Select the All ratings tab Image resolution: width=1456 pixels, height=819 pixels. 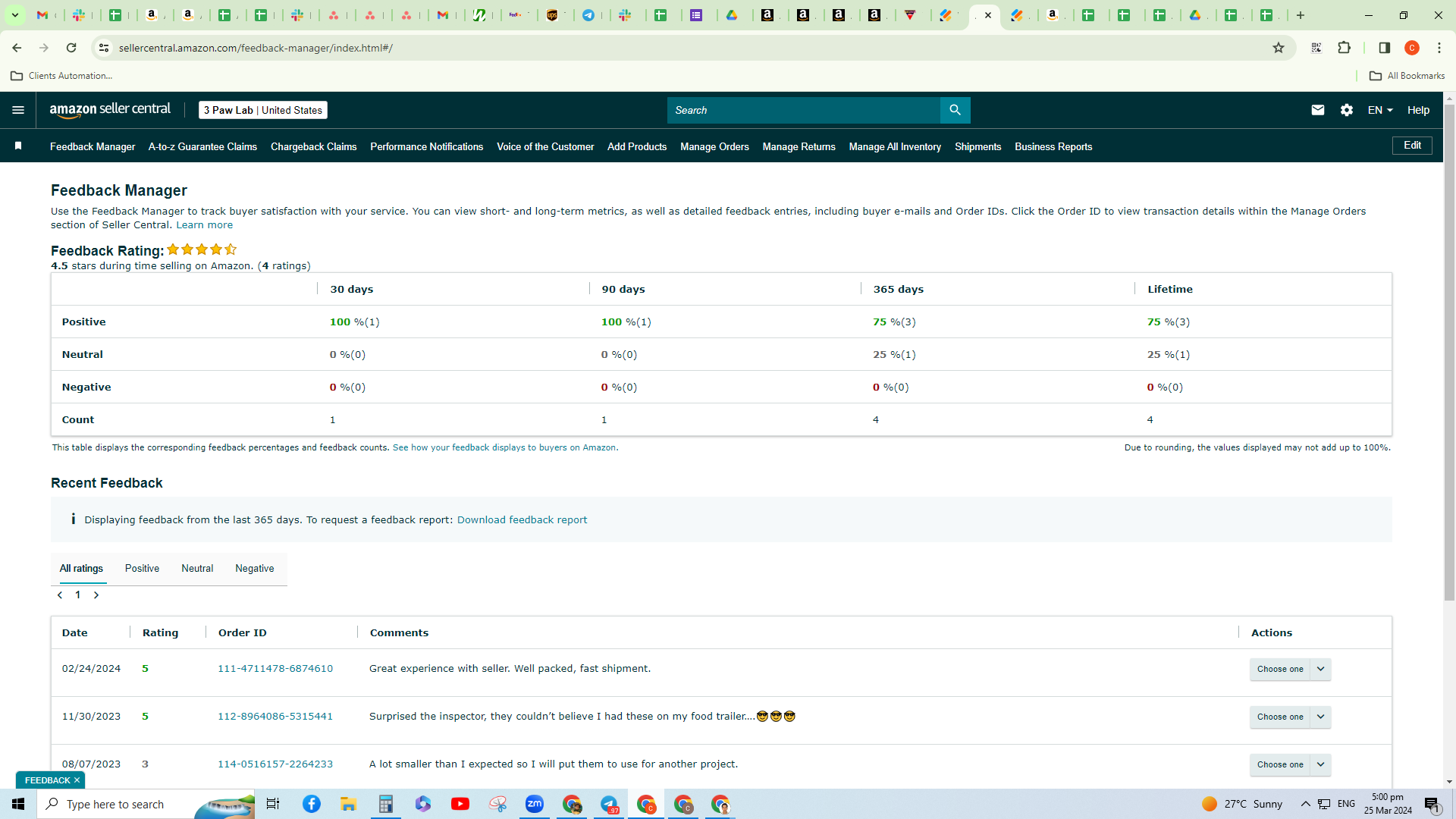[x=81, y=569]
